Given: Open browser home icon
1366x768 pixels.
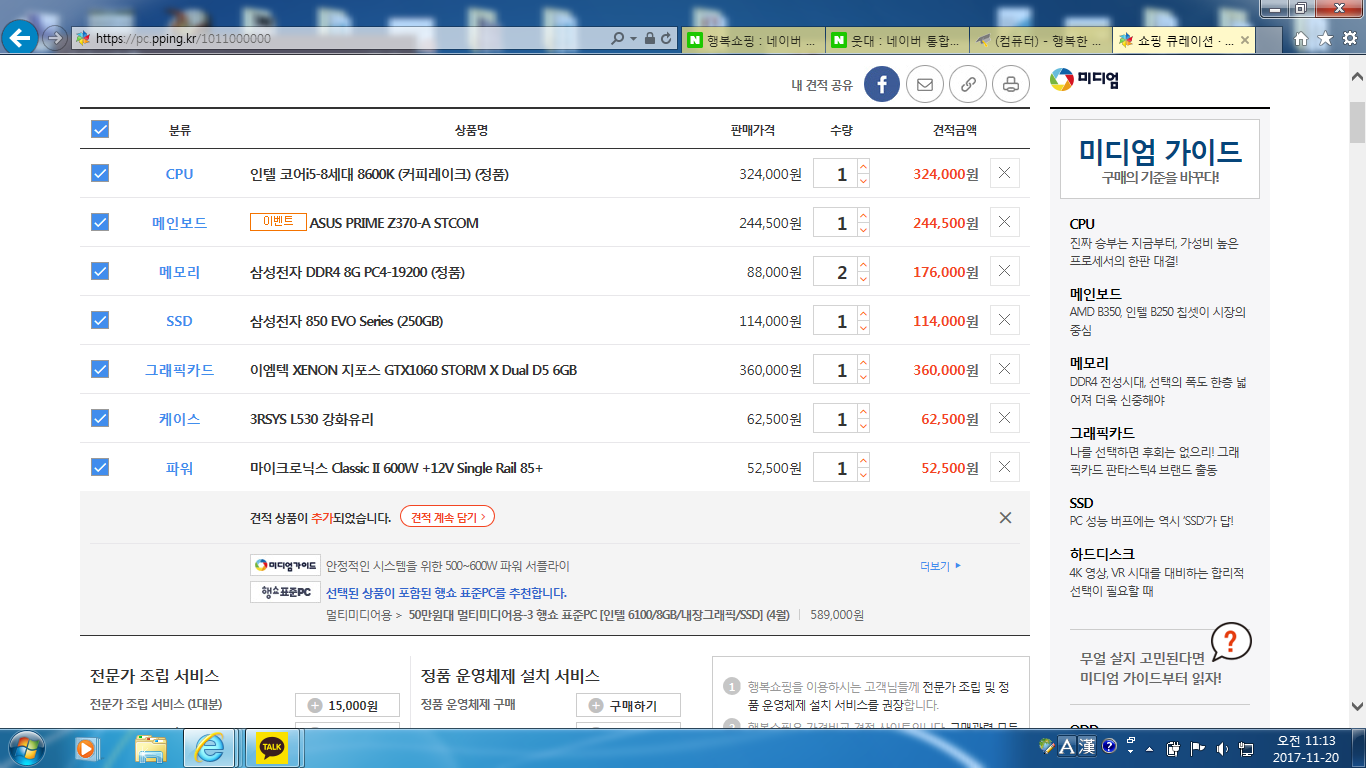Looking at the screenshot, I should [x=1301, y=38].
